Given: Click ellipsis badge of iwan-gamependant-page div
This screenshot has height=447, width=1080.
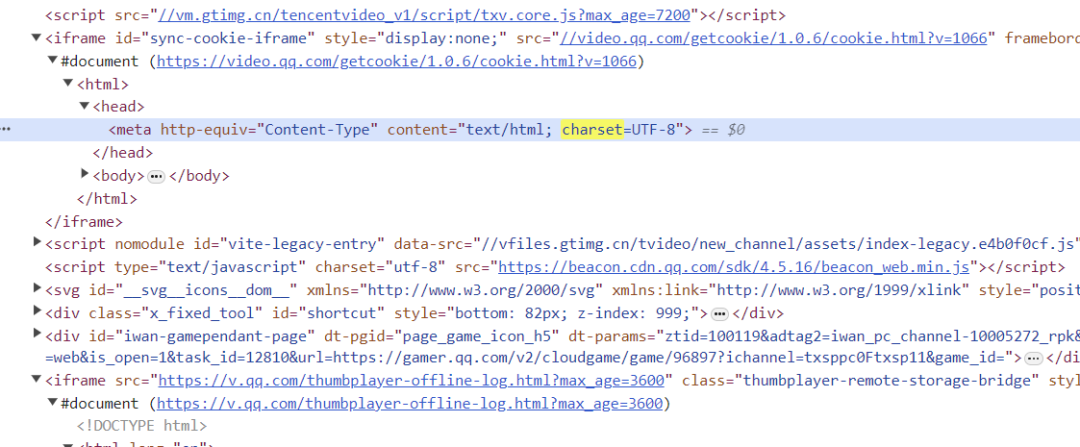Looking at the screenshot, I should pos(1032,358).
